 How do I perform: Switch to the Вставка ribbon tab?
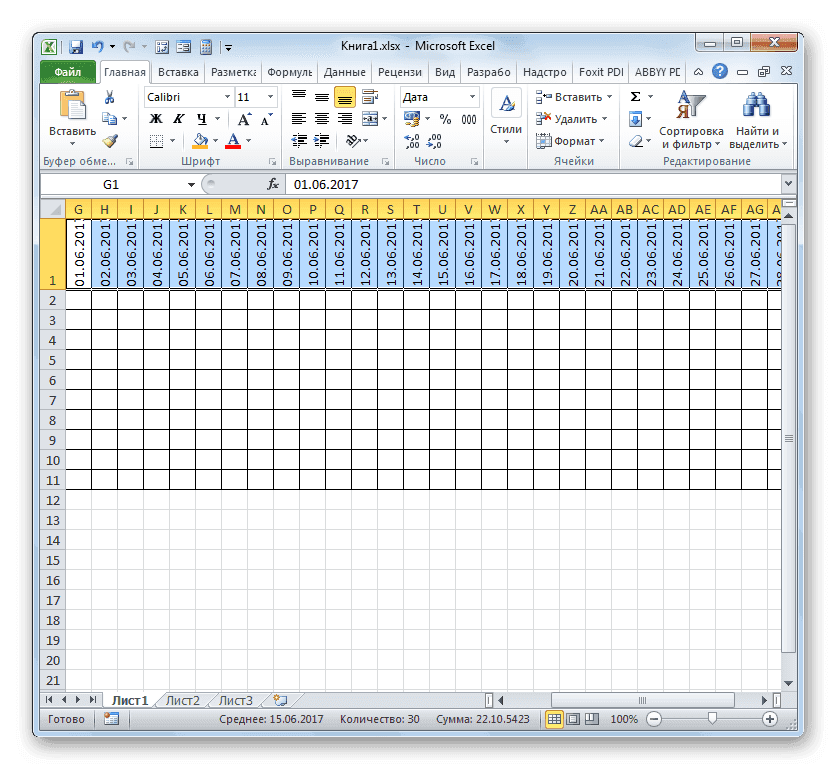click(177, 72)
